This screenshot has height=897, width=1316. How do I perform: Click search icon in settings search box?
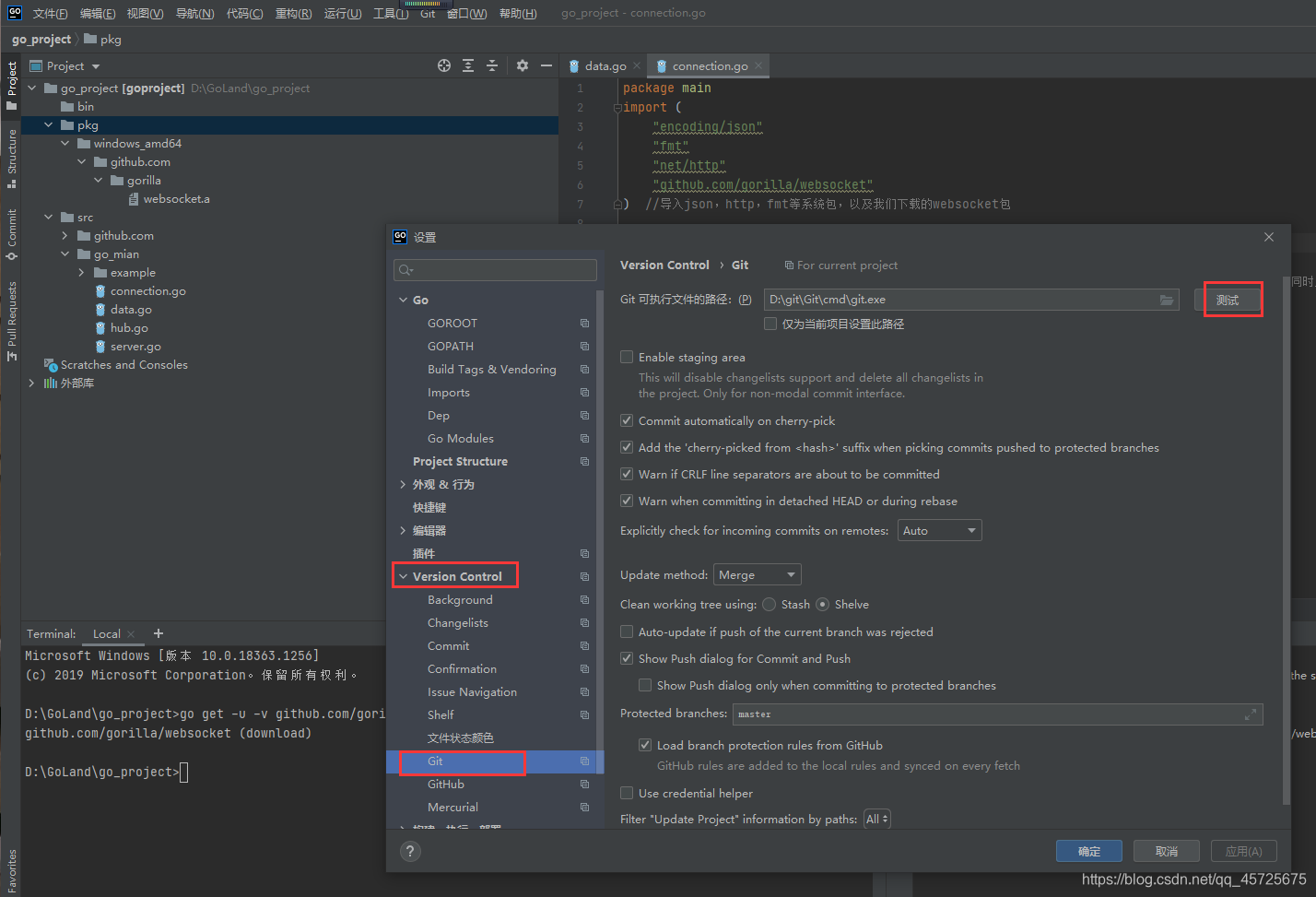tap(405, 270)
